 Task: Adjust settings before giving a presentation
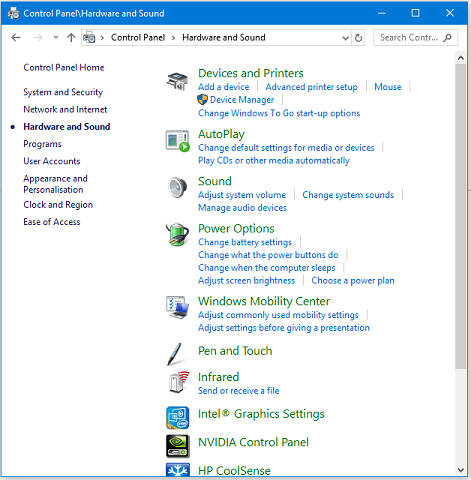284,328
